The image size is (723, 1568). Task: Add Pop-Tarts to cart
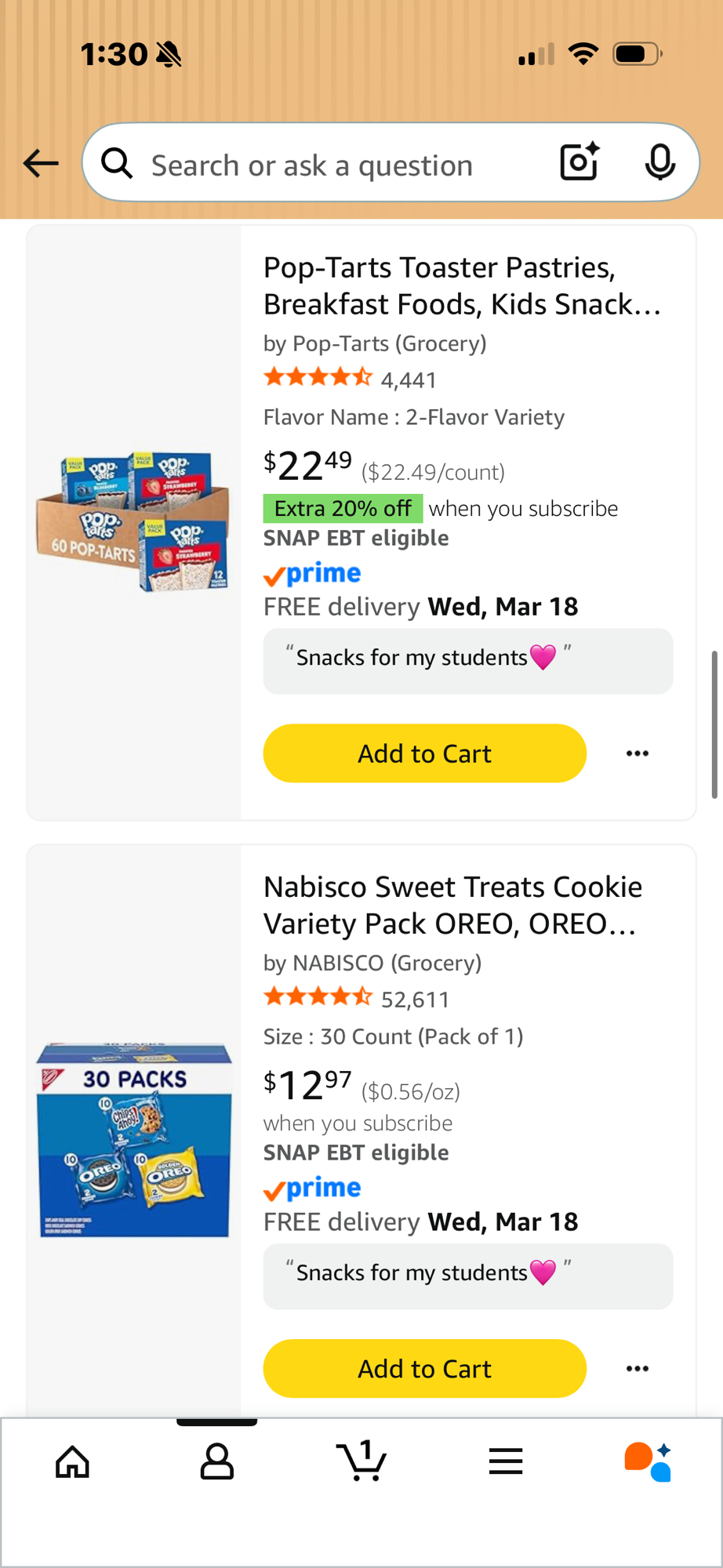(x=424, y=753)
